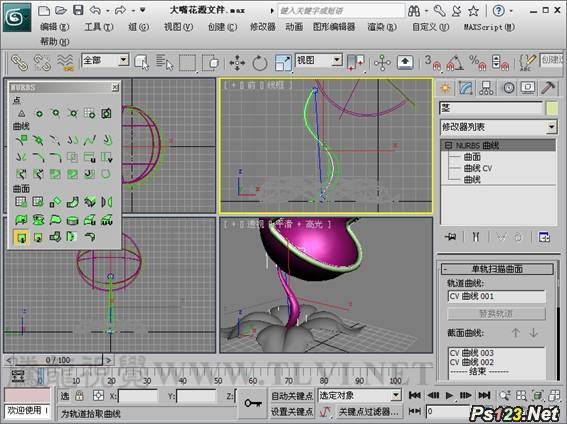Activate the Select Object tool
The image size is (567, 424).
point(142,62)
